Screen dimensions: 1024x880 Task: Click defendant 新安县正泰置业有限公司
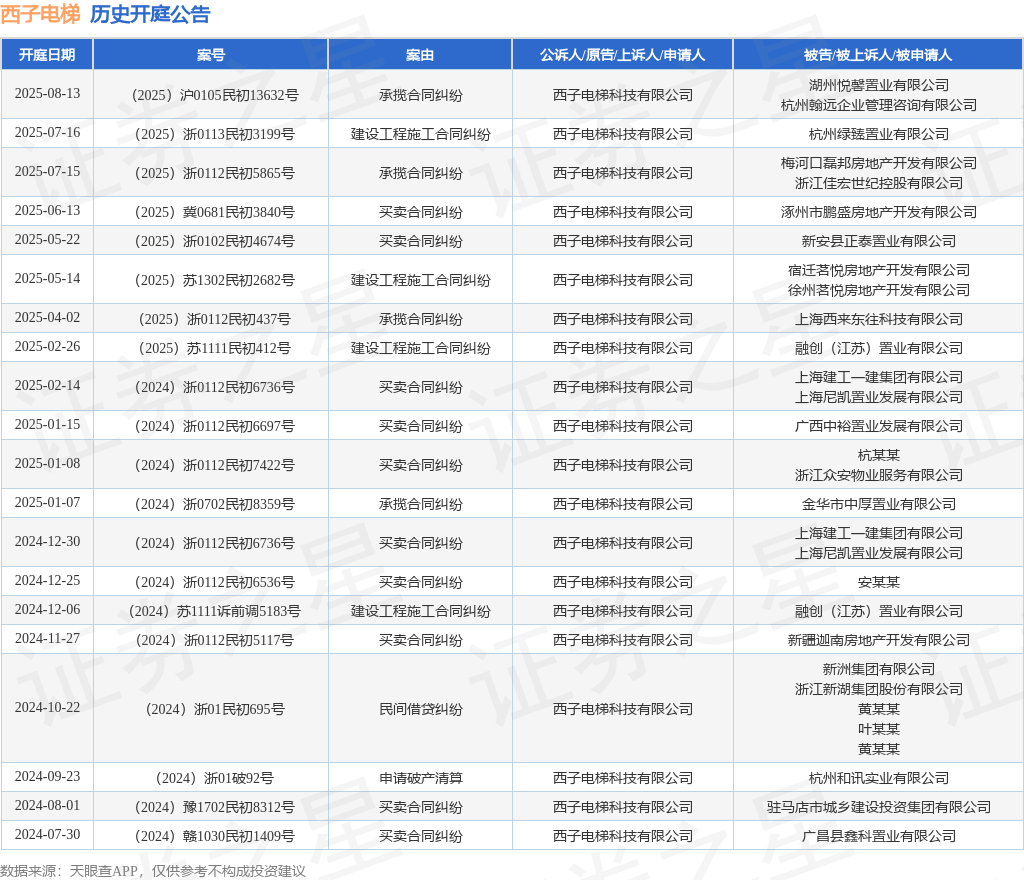878,242
